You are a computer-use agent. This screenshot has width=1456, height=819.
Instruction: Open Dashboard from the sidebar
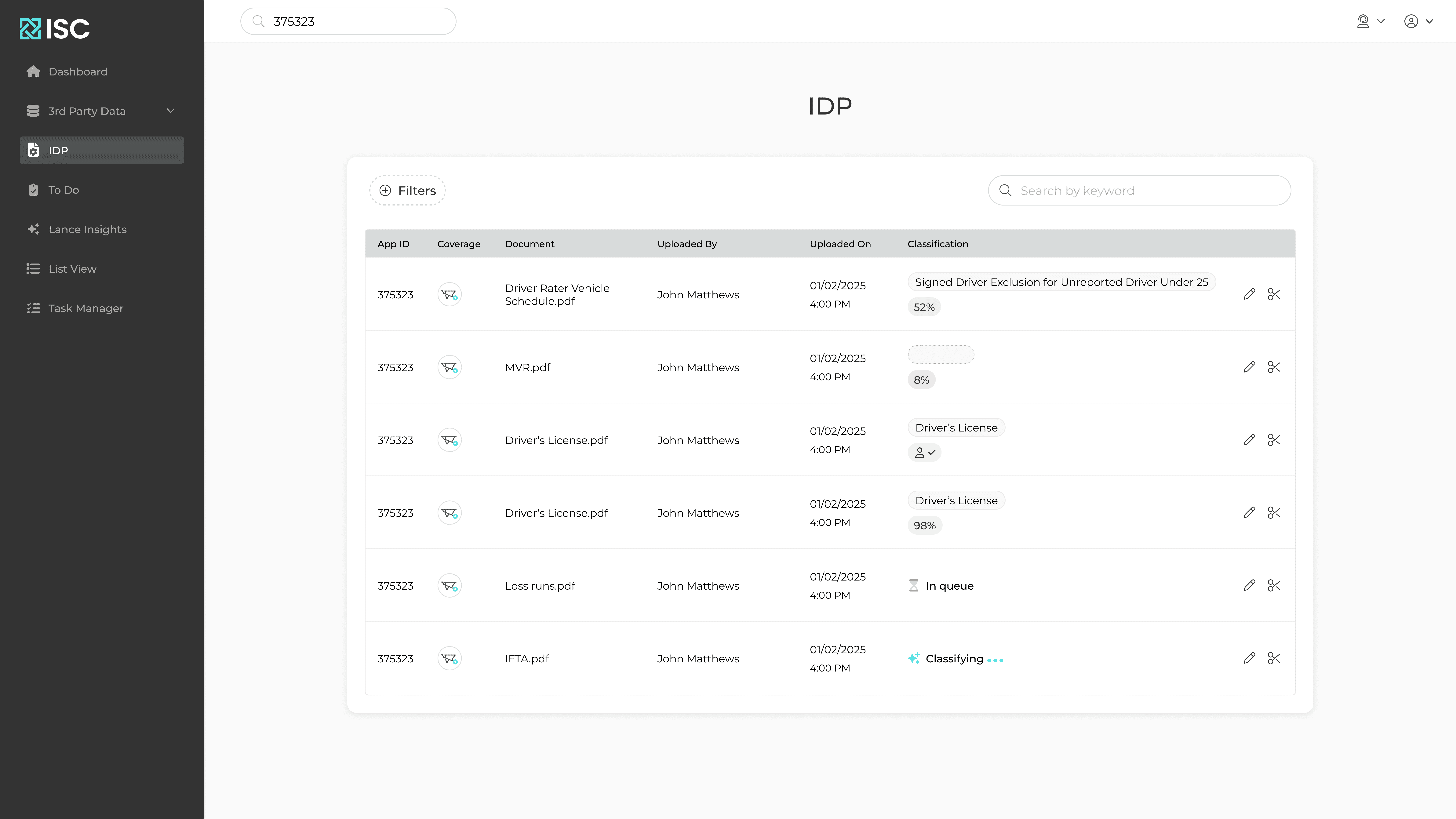point(102,72)
